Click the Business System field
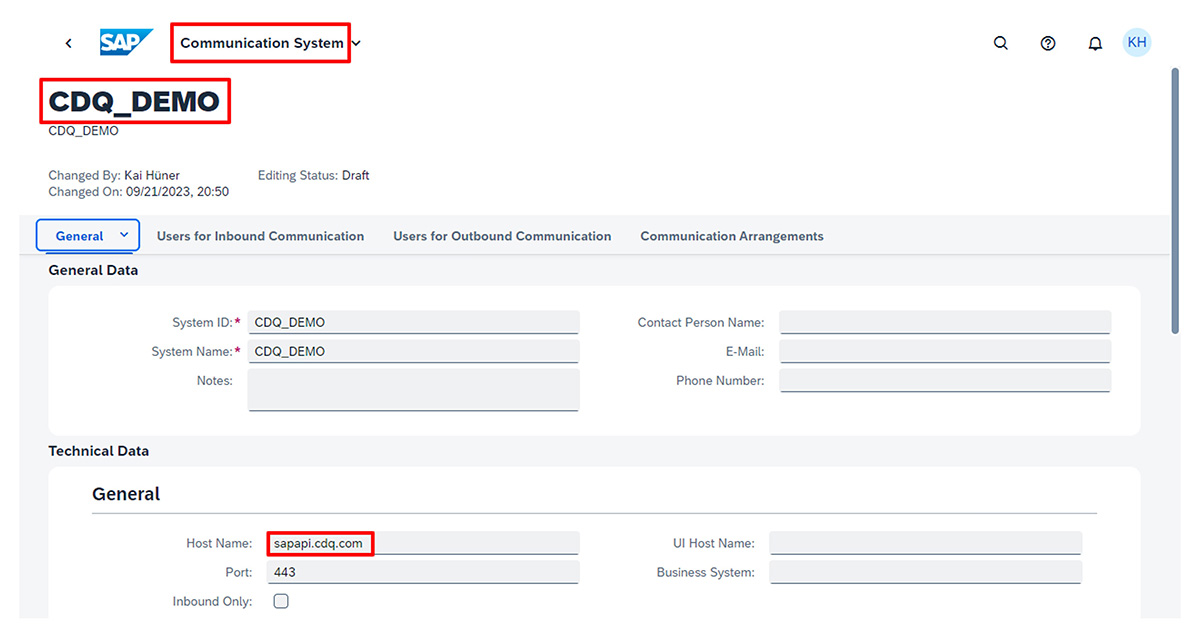 (x=925, y=572)
